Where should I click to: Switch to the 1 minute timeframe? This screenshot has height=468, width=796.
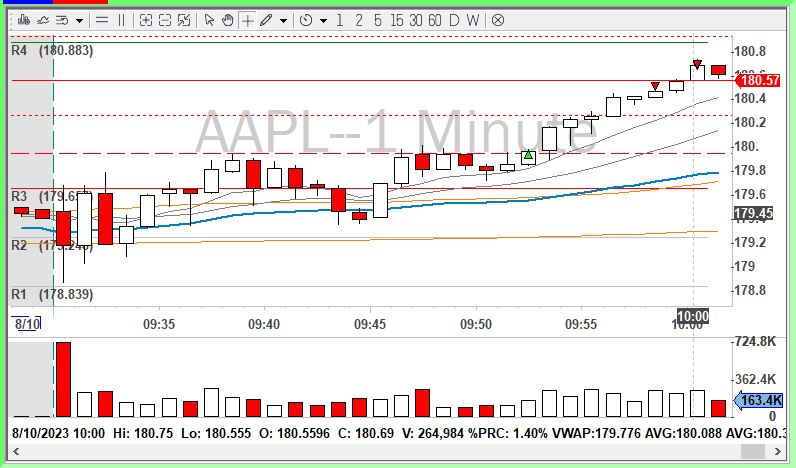[x=340, y=20]
